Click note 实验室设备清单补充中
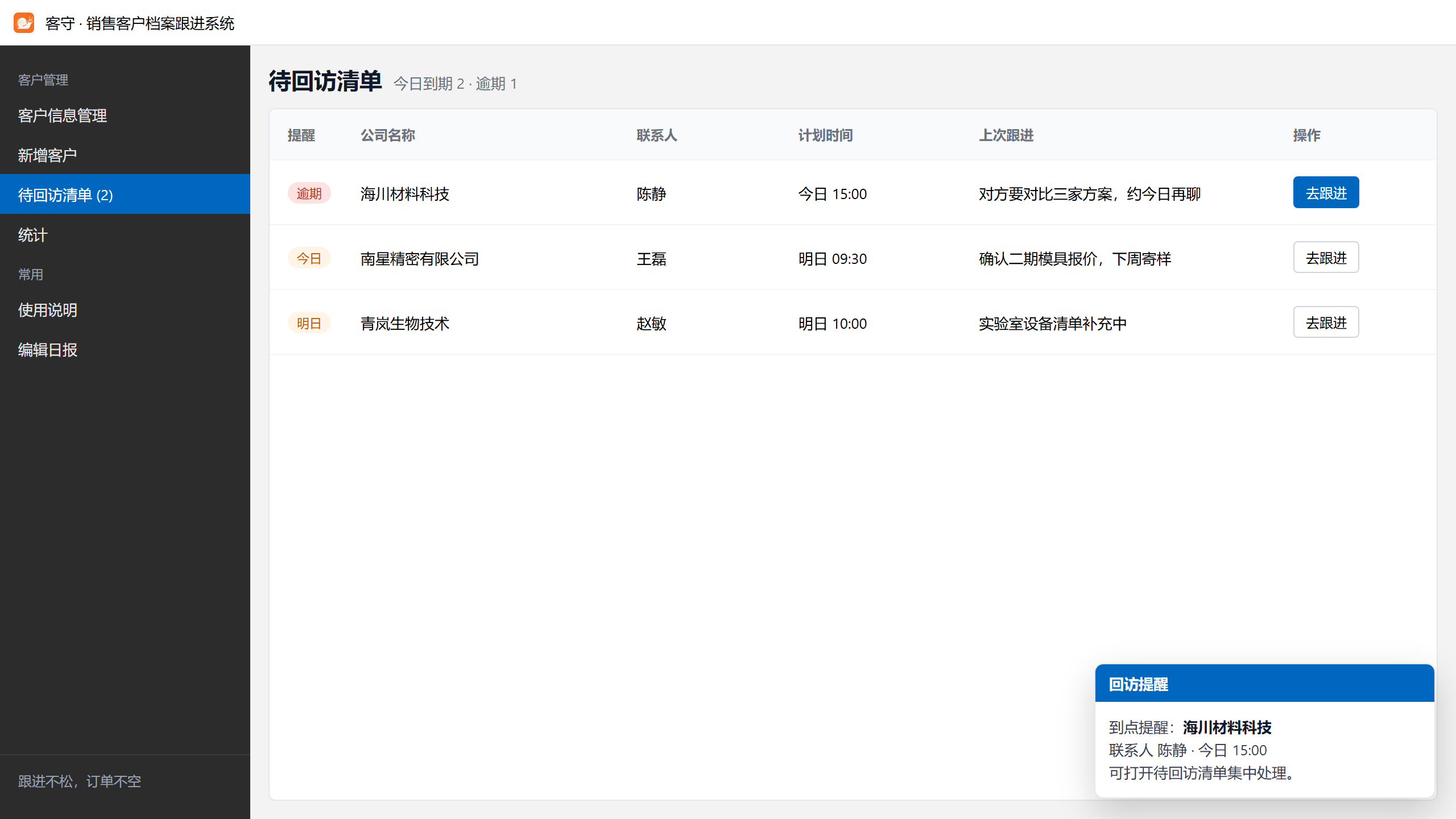The height and width of the screenshot is (819, 1456). tap(1053, 324)
